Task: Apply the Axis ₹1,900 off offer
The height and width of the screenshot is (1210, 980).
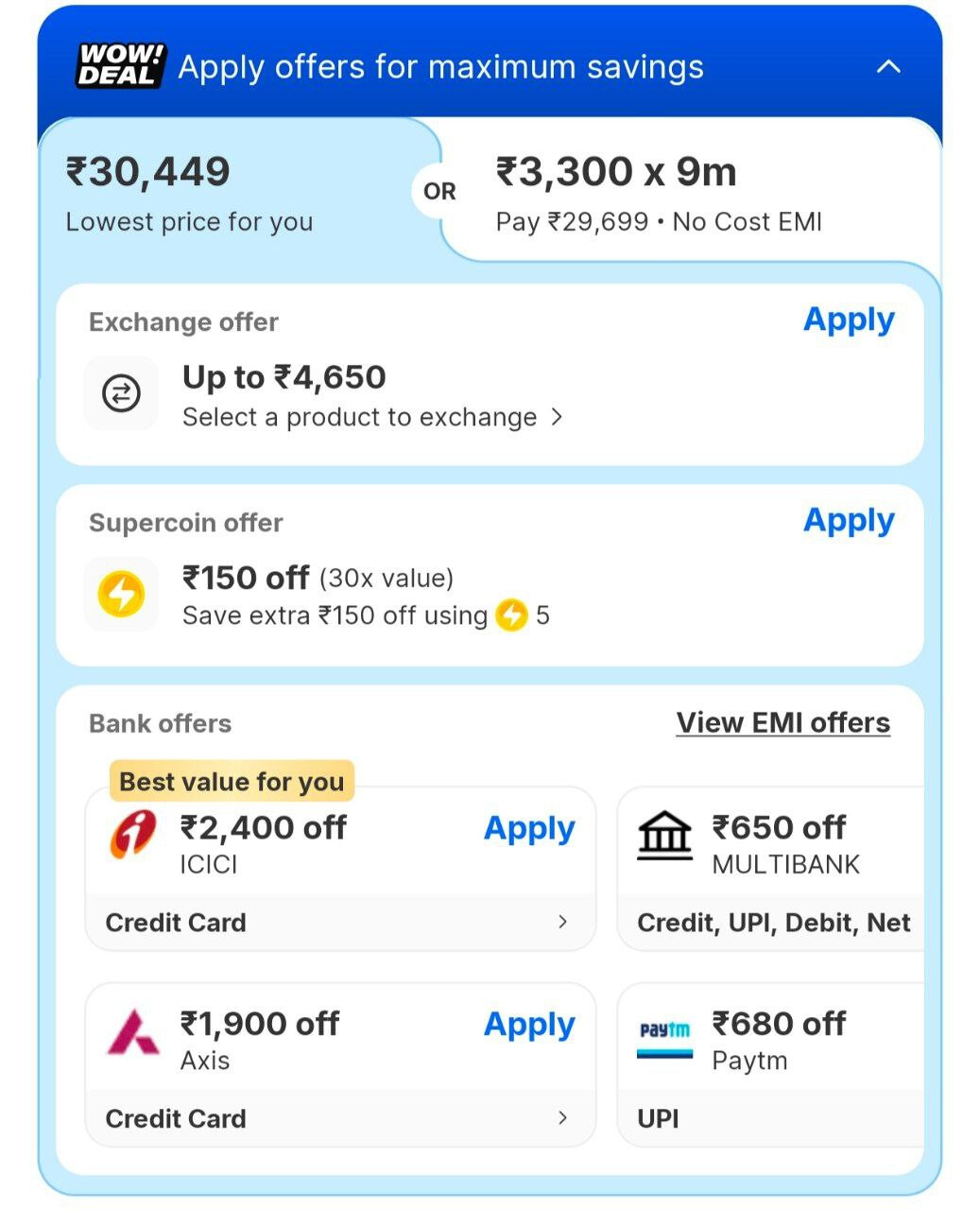Action: click(528, 1026)
